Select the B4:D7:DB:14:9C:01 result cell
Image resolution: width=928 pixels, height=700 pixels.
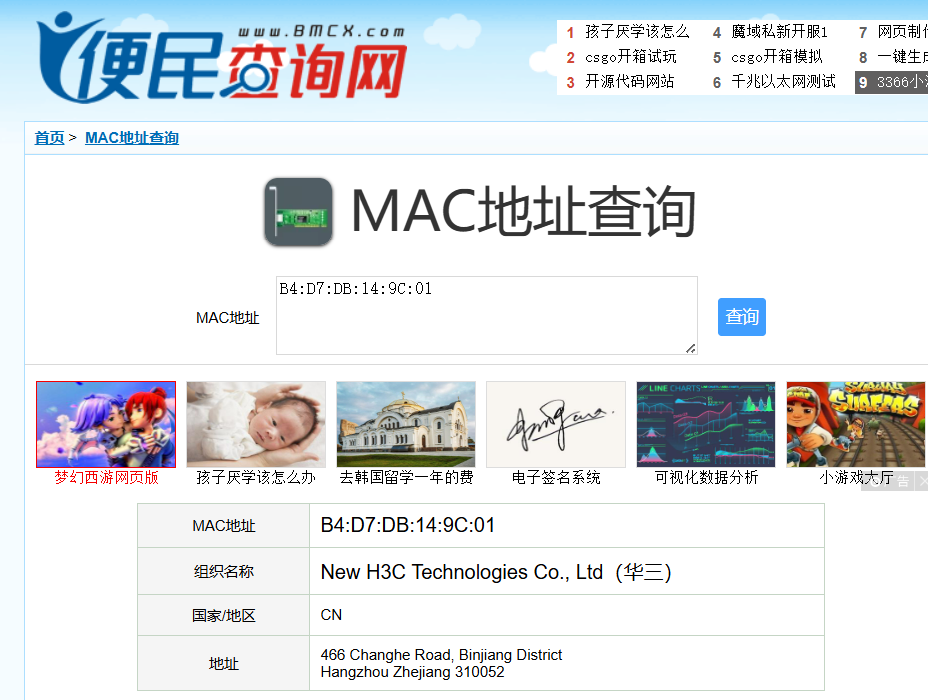click(x=566, y=525)
